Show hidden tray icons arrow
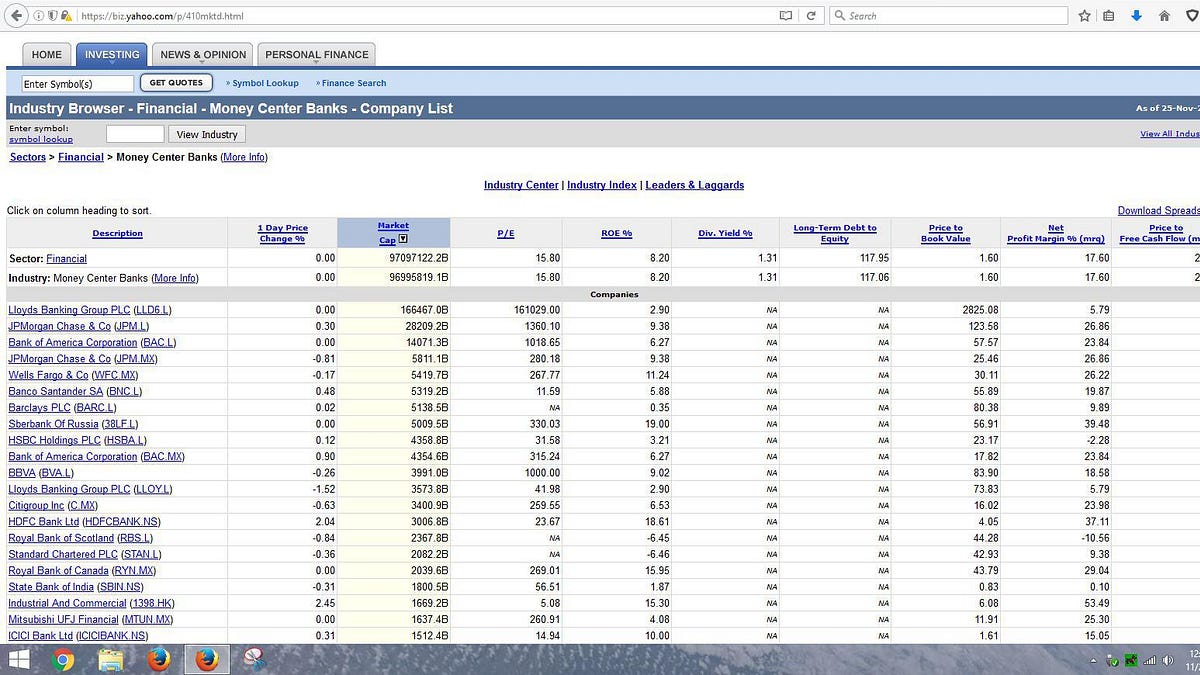1200x675 pixels. [x=1094, y=661]
